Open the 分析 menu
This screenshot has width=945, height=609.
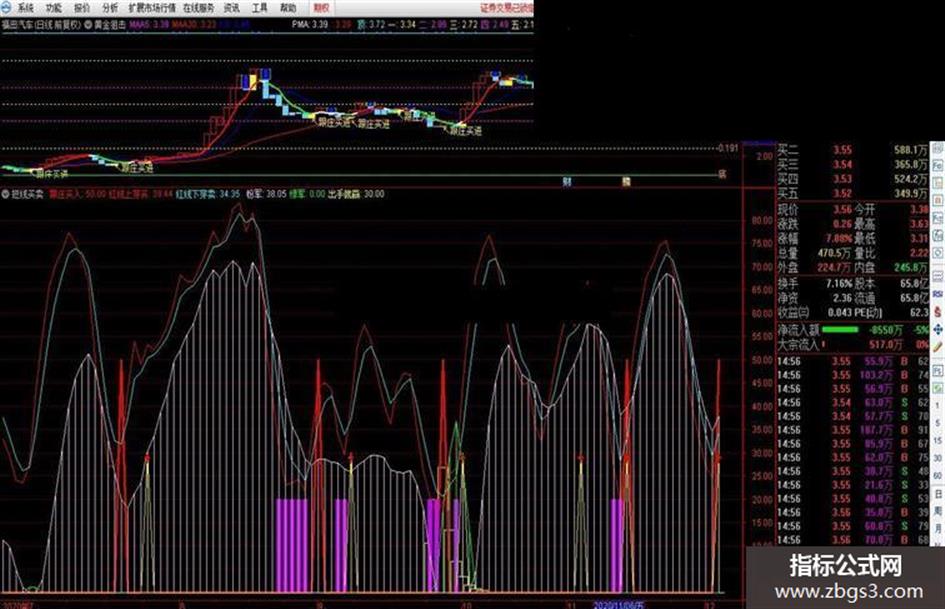110,8
